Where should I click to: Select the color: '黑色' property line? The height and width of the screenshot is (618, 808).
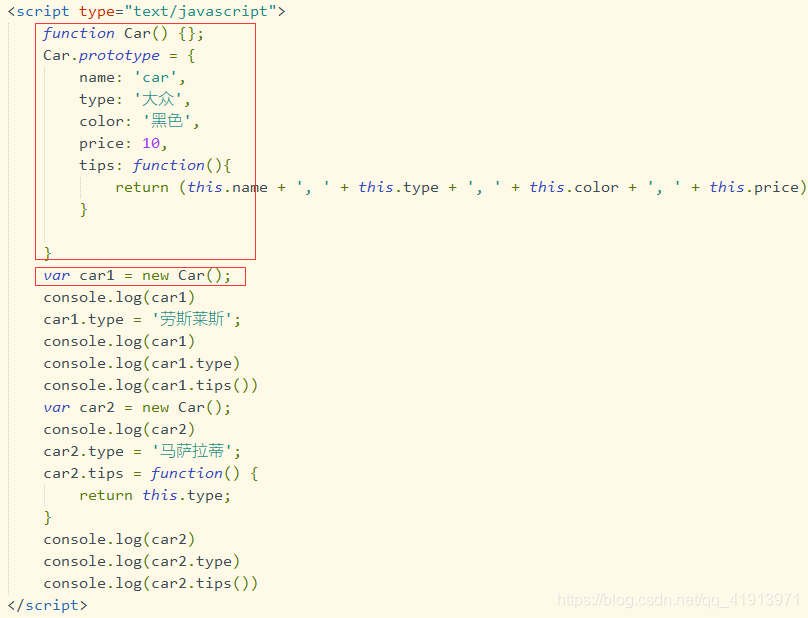[x=139, y=121]
